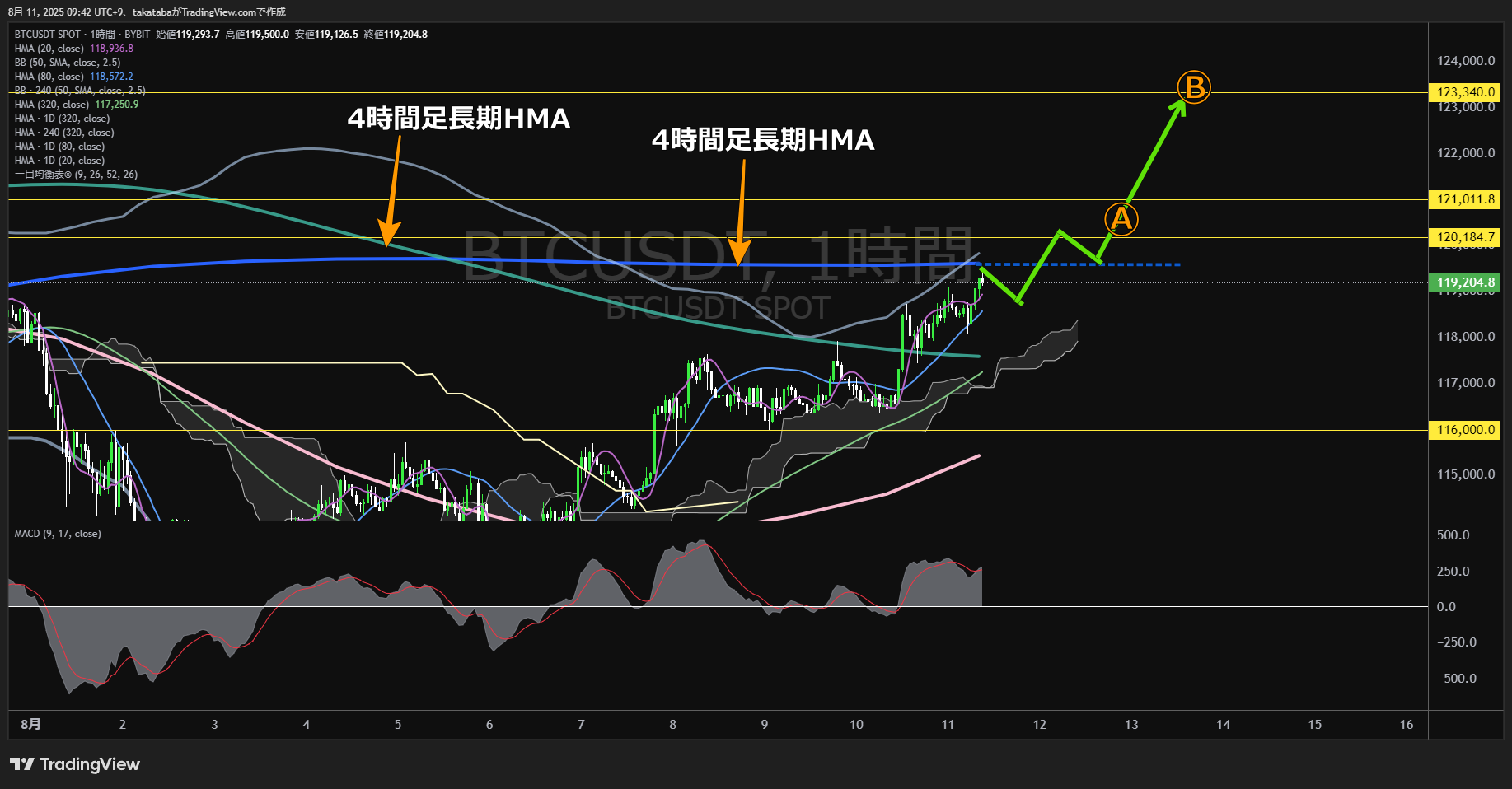The height and width of the screenshot is (789, 1512).
Task: Select the 安値119,126.5 low value
Action: pos(326,35)
